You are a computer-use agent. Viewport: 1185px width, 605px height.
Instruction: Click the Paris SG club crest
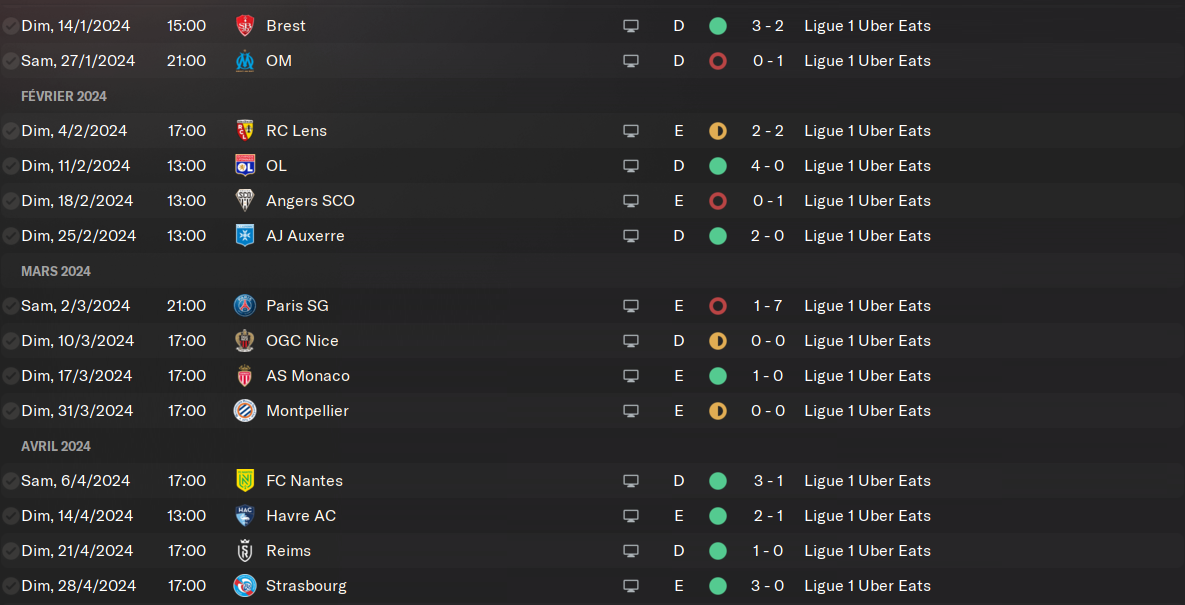(244, 306)
